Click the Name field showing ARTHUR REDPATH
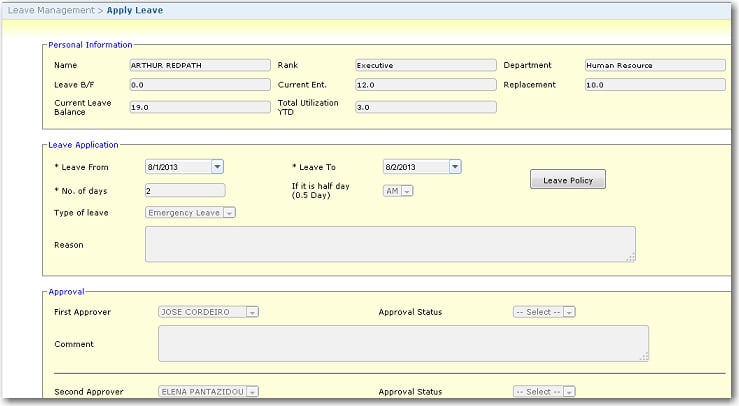The width and height of the screenshot is (739, 406). (199, 65)
